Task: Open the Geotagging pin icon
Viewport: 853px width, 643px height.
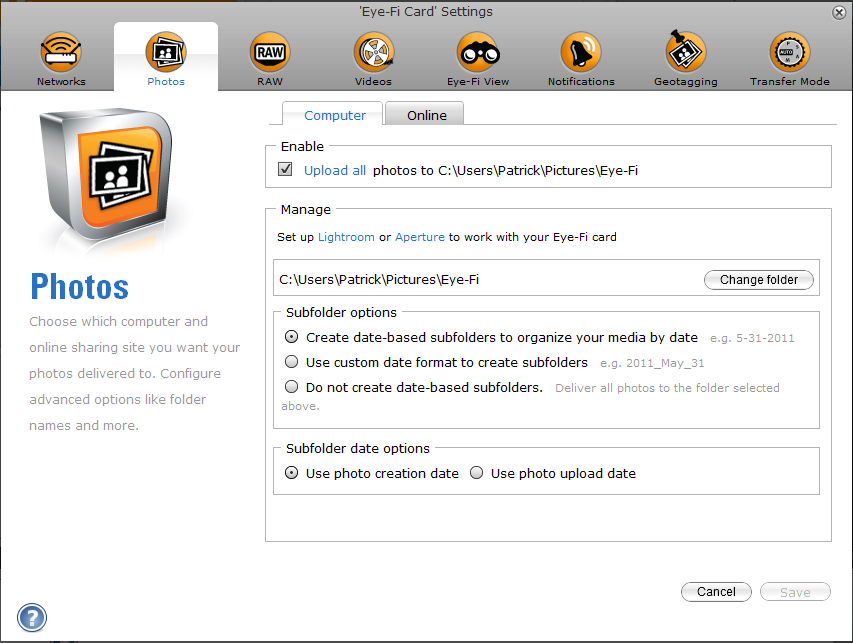Action: pyautogui.click(x=685, y=52)
